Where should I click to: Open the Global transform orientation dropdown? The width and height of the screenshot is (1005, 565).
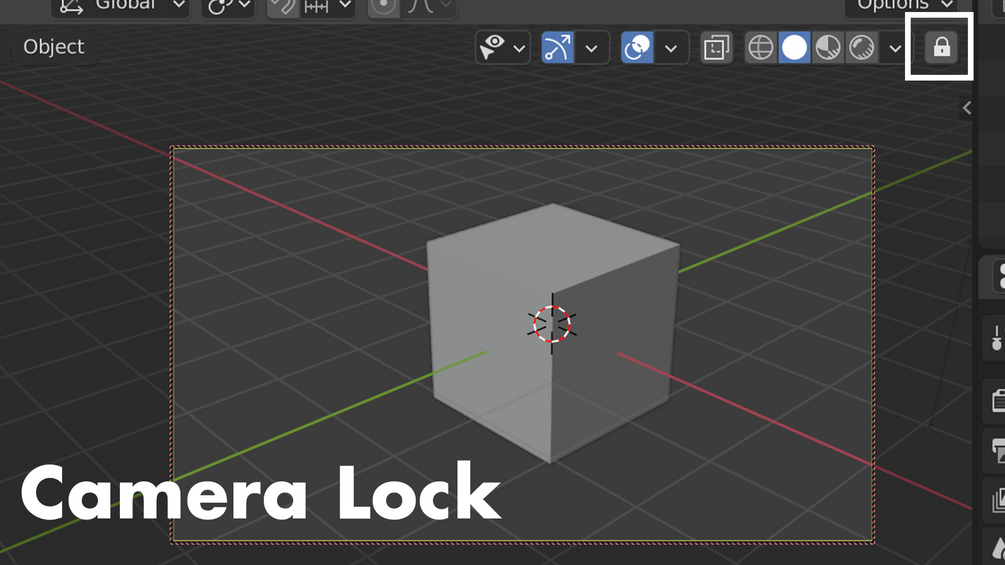pos(120,6)
